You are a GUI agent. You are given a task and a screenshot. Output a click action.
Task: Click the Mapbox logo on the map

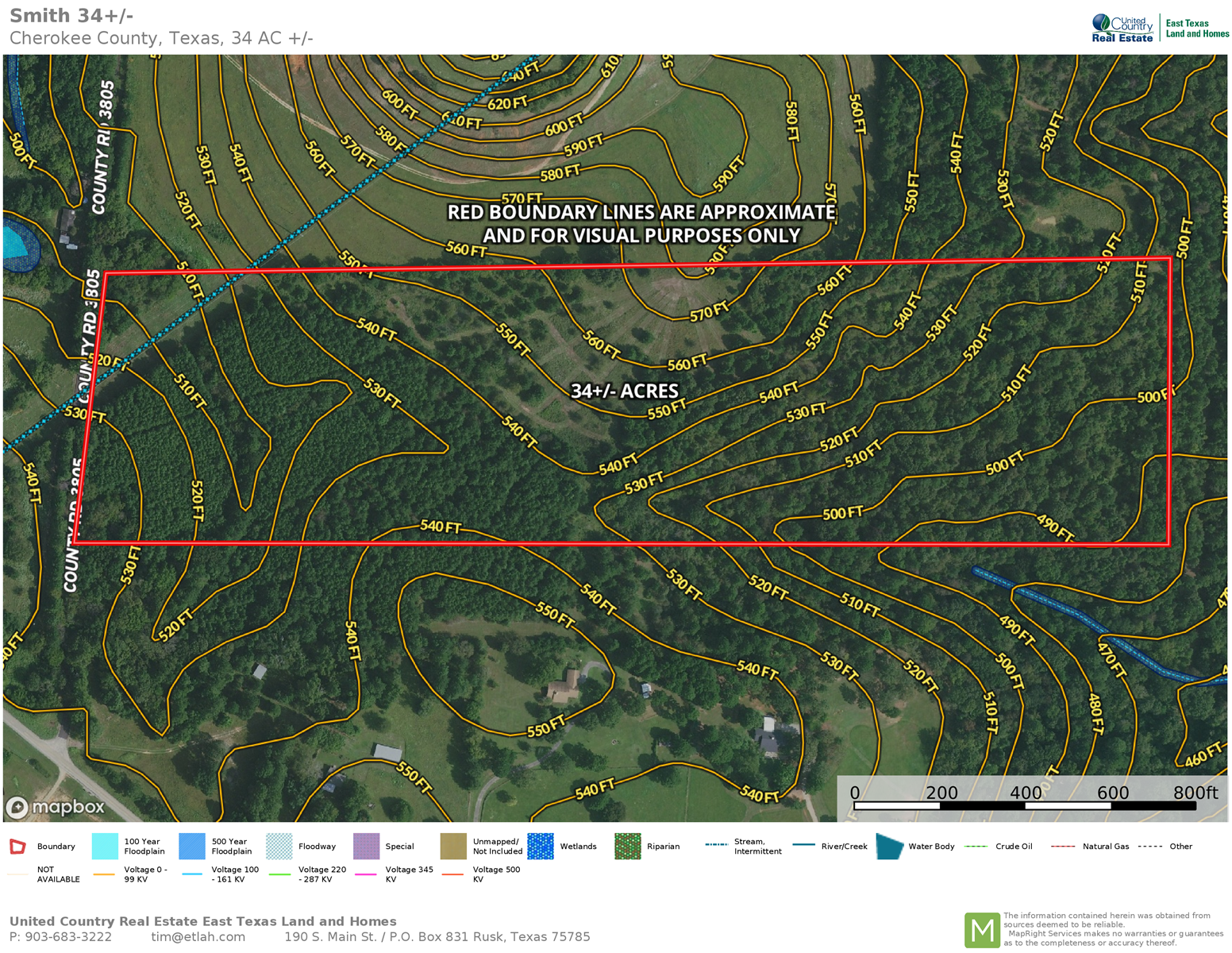pos(56,808)
